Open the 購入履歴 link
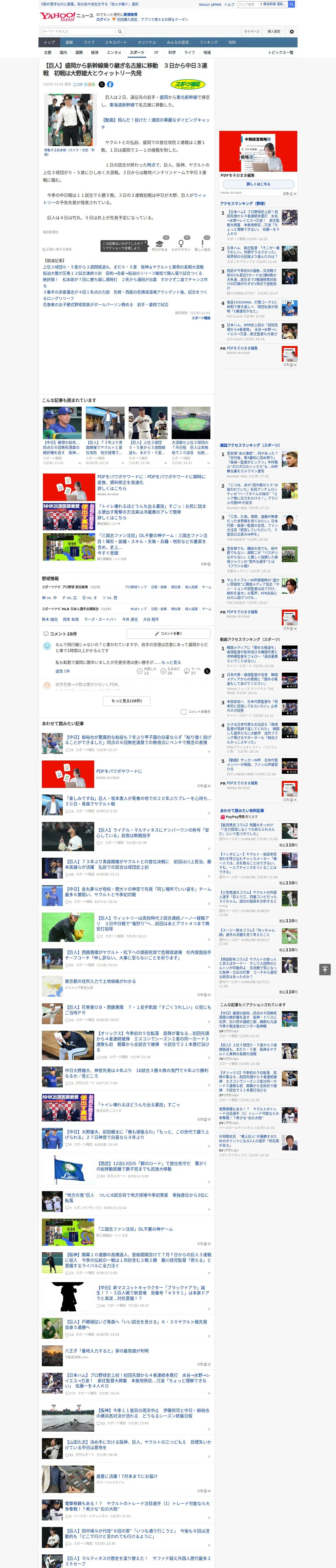Viewport: 336px width, 1568px height. pos(274,32)
